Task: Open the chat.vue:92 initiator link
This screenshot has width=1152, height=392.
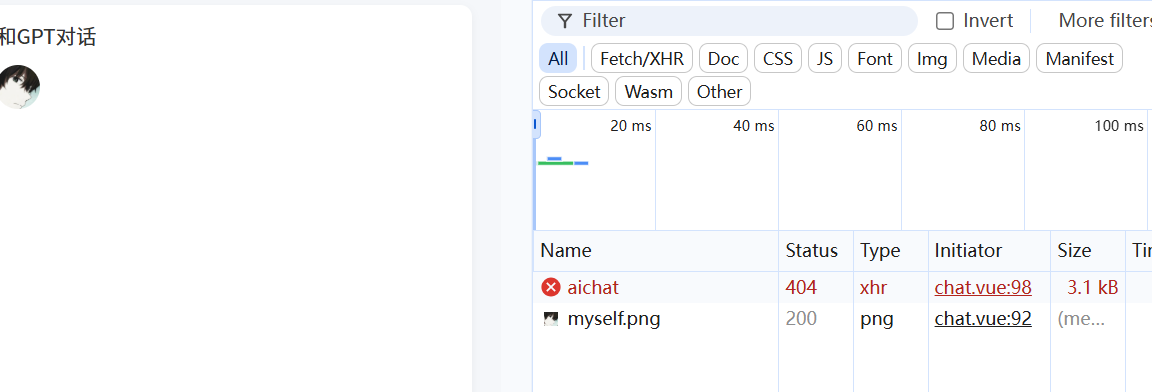Action: pos(983,319)
